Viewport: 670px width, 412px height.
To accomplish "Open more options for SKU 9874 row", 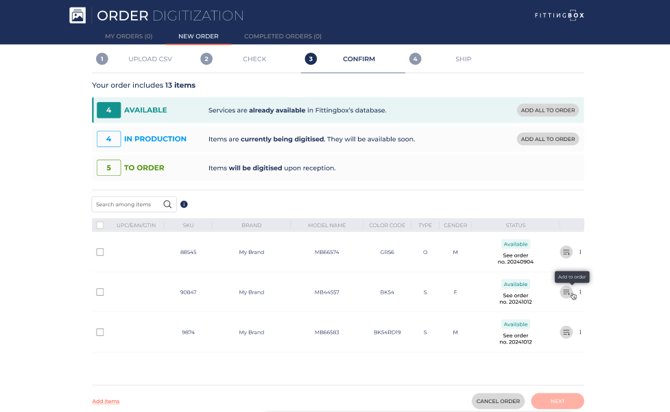I will coord(580,332).
